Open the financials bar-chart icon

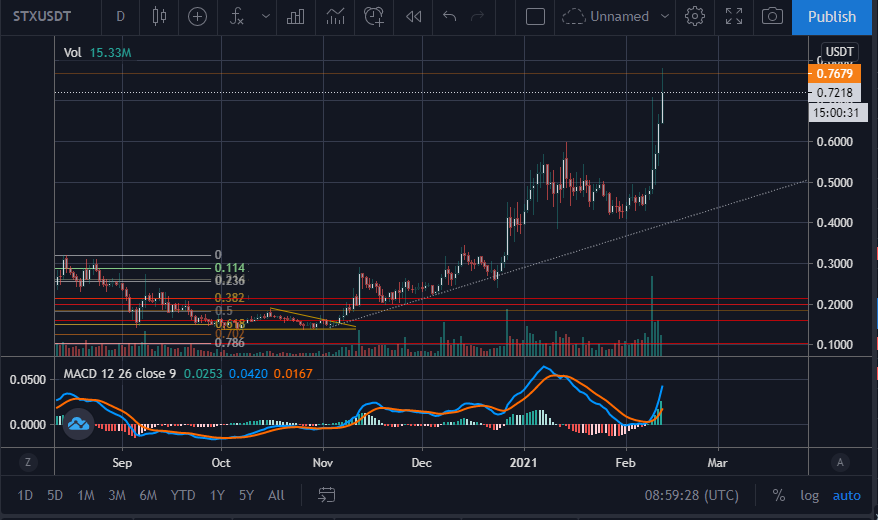295,16
